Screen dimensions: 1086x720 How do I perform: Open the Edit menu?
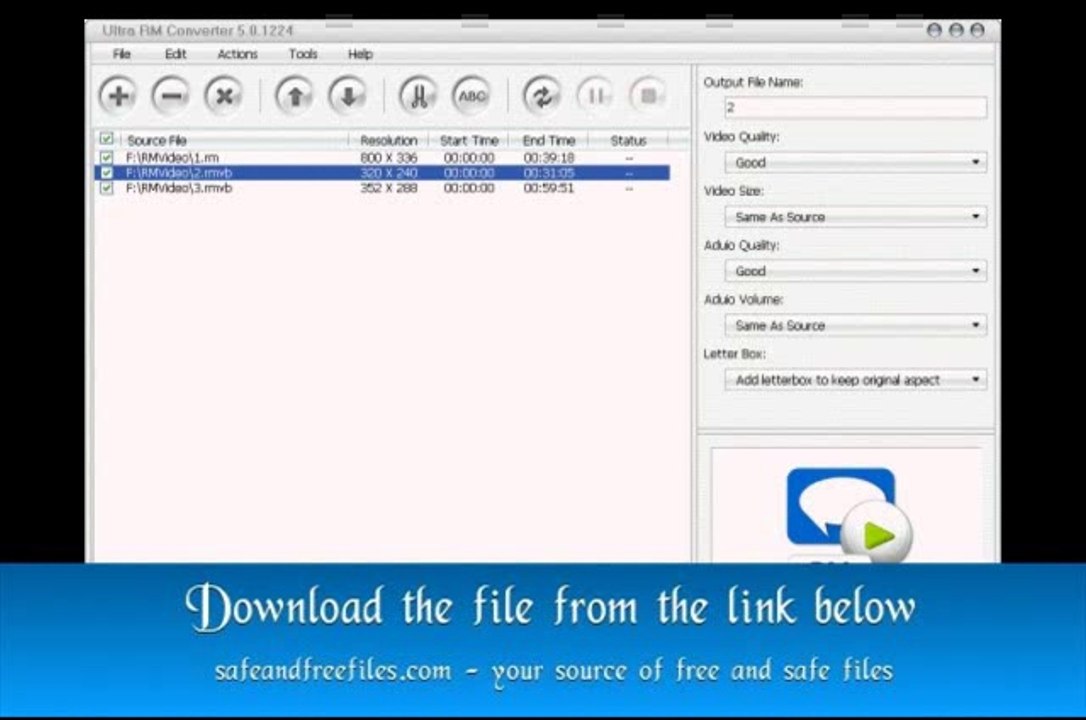(x=175, y=54)
